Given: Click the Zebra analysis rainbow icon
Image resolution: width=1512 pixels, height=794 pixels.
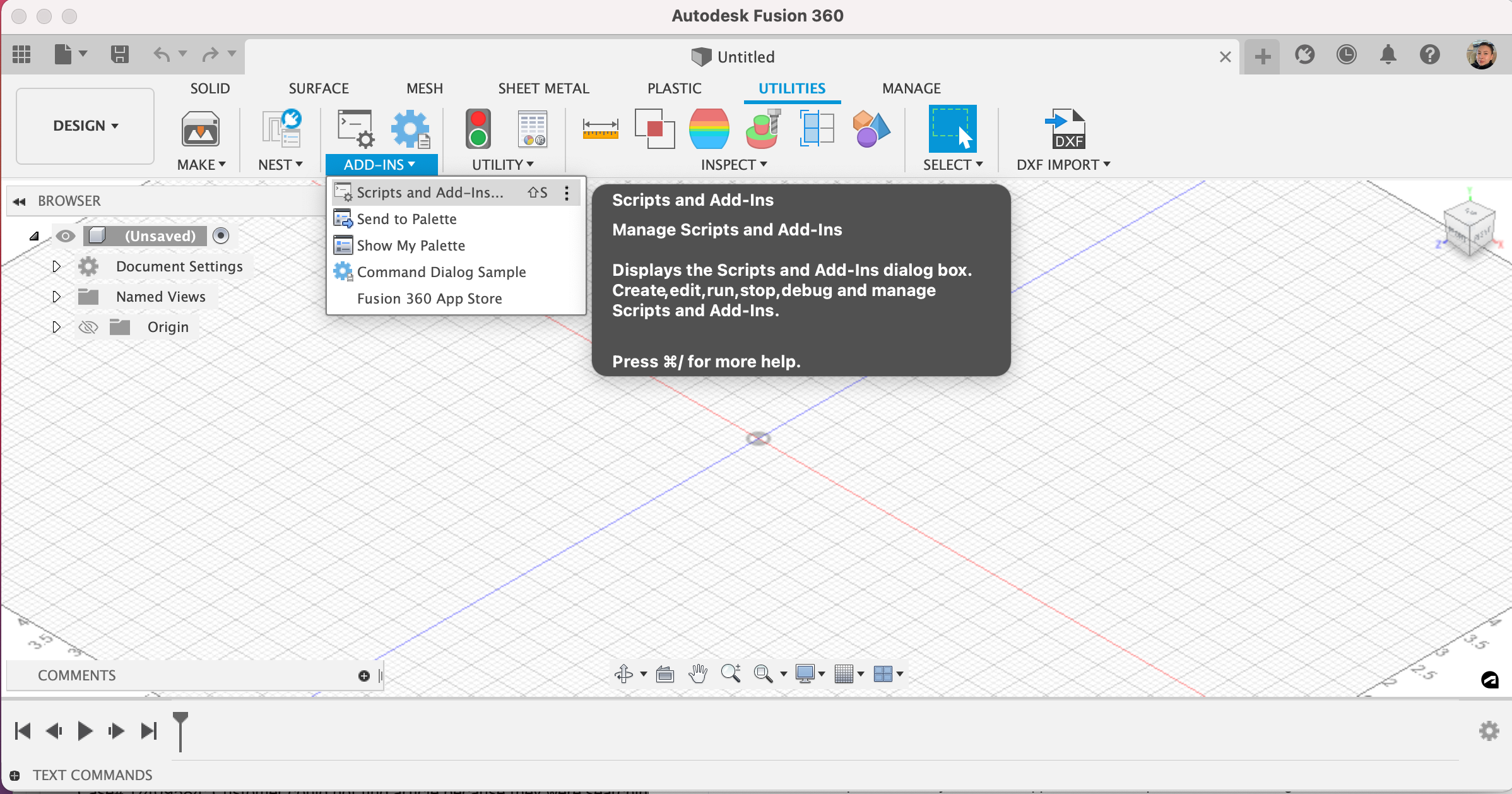Looking at the screenshot, I should coord(709,129).
